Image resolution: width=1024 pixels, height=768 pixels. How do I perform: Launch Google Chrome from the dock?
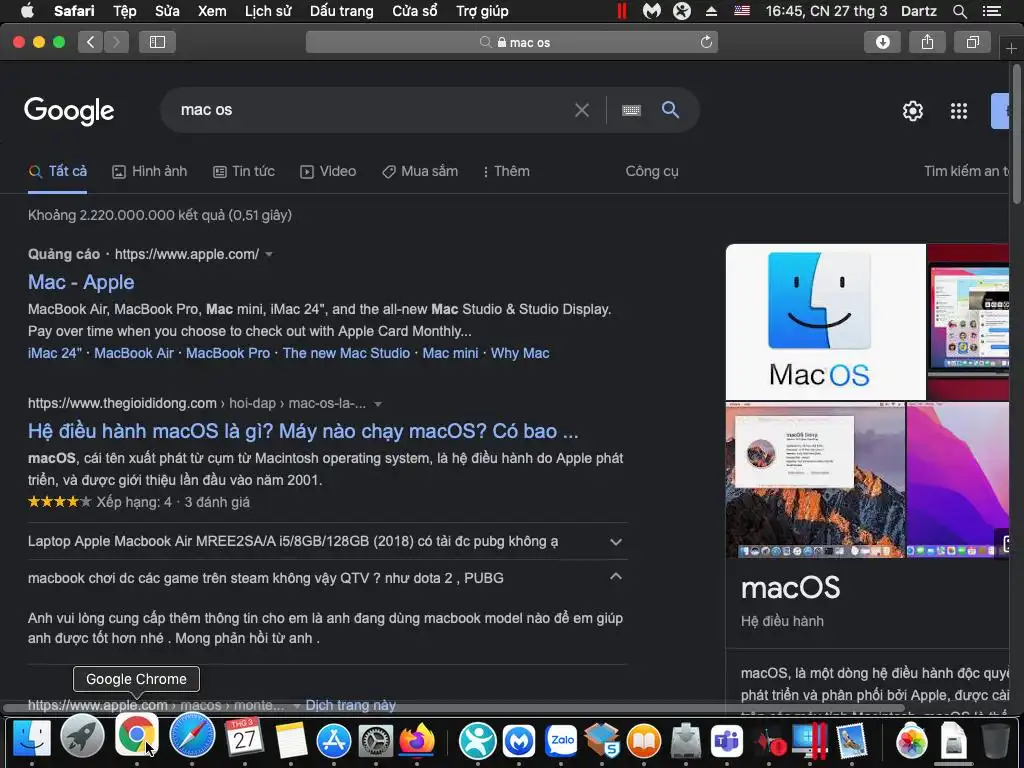point(136,736)
